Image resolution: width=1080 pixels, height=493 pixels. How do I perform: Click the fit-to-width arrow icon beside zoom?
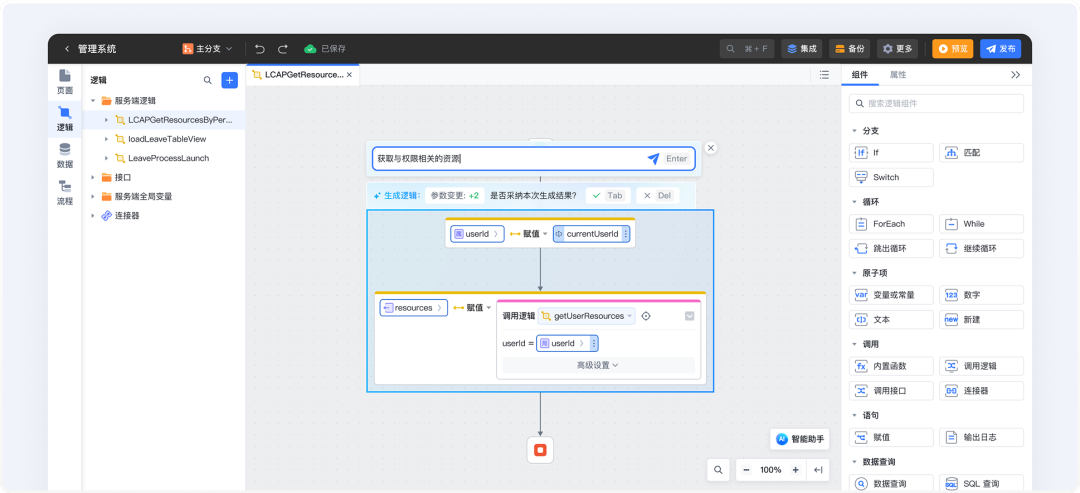pos(818,470)
